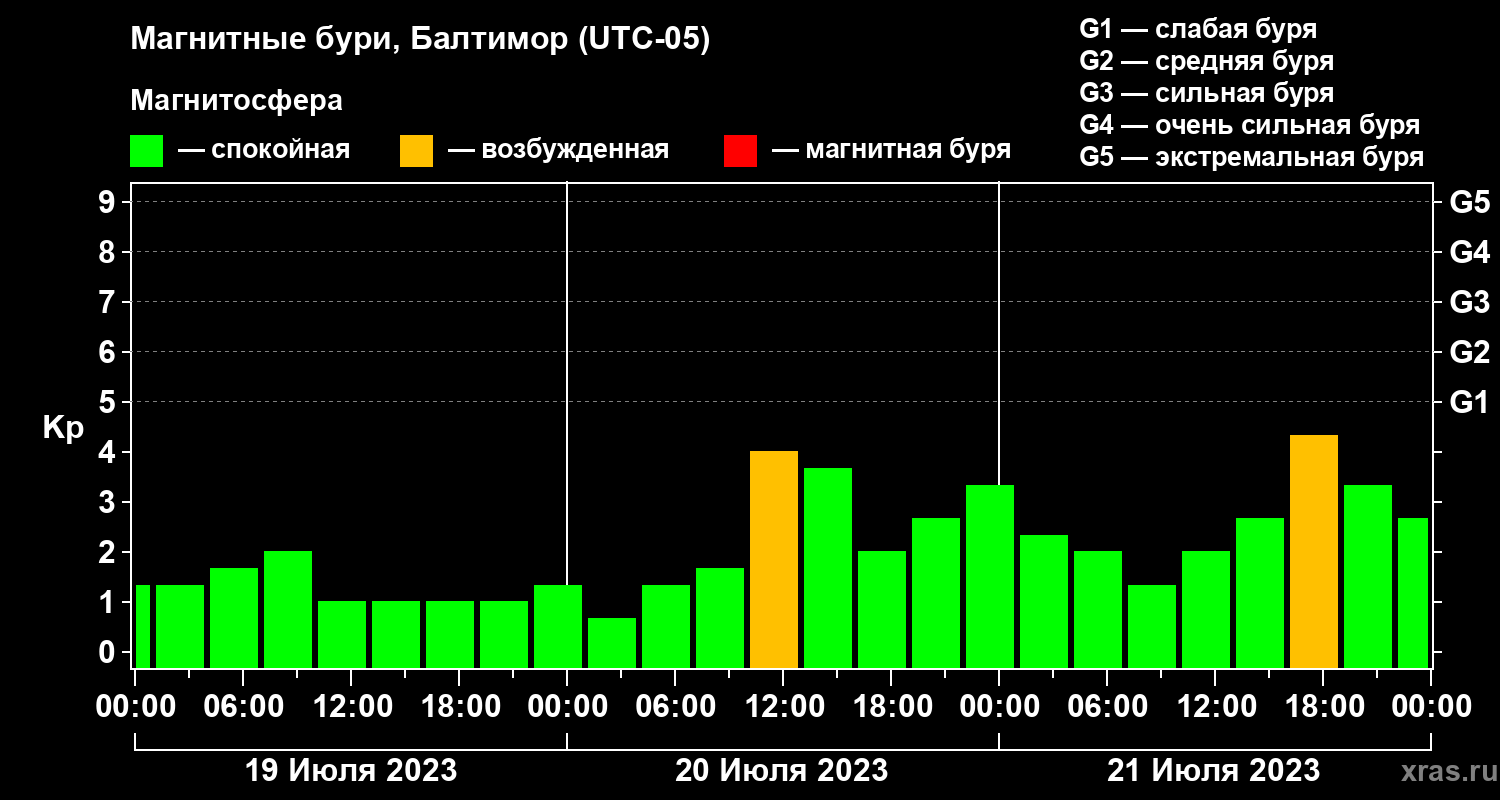
Task: Select the title 'Магнитные бури, Балтимор (UTC-05)'
Action: 420,41
